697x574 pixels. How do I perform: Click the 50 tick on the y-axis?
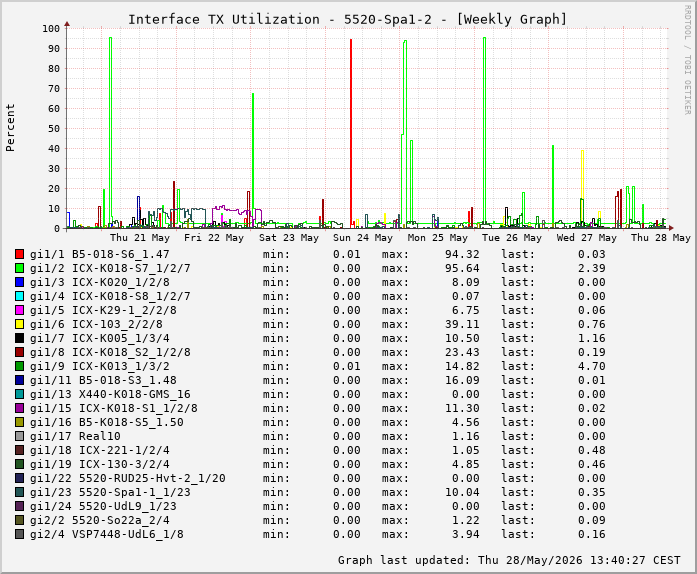[54, 128]
